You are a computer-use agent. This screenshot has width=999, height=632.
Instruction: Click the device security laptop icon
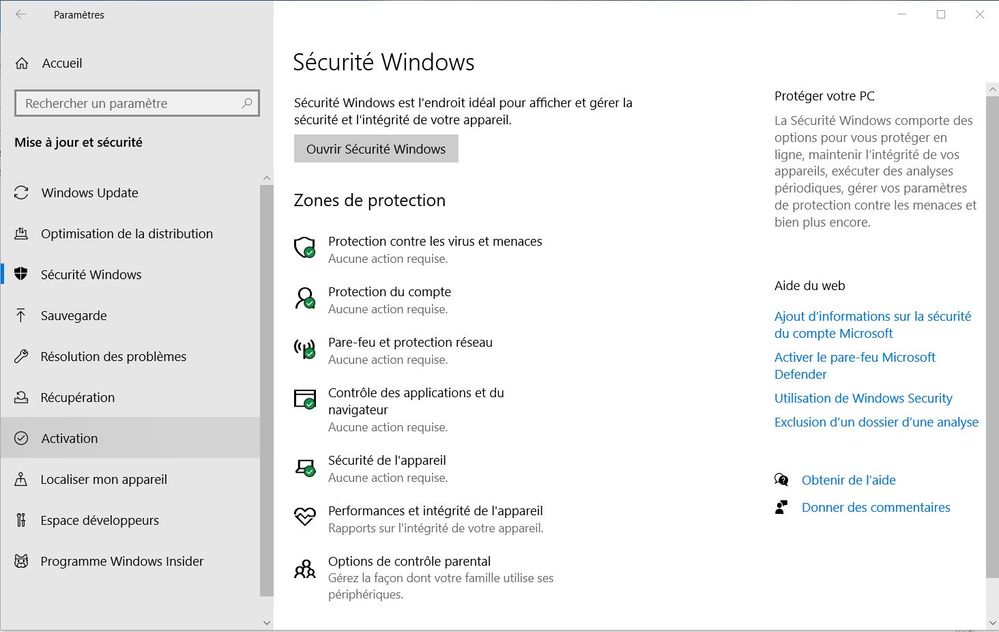point(304,467)
